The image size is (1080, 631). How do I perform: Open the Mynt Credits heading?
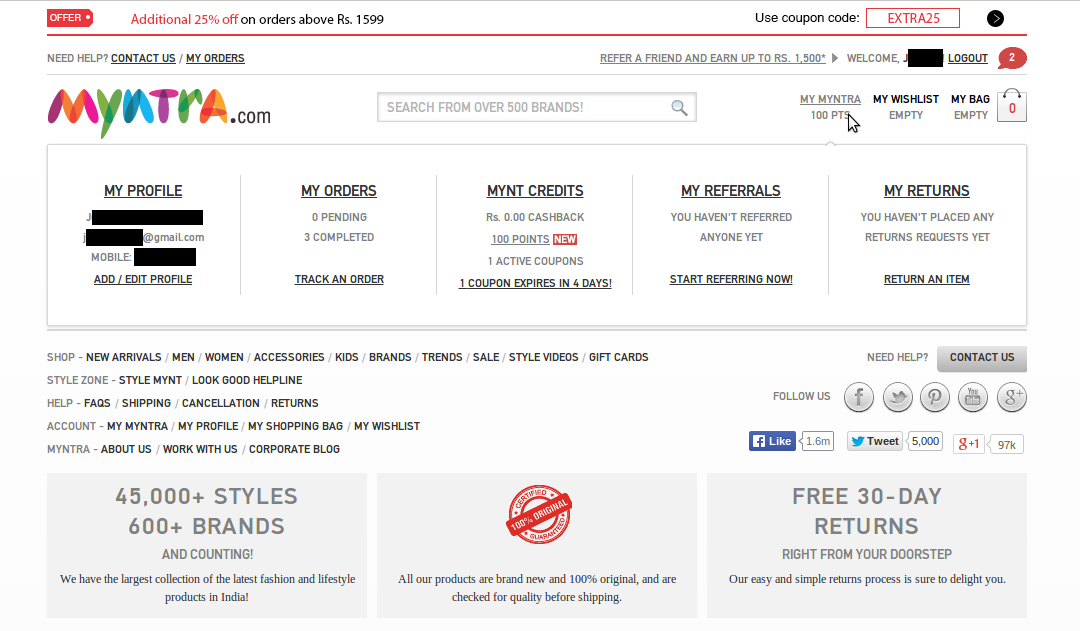(535, 191)
